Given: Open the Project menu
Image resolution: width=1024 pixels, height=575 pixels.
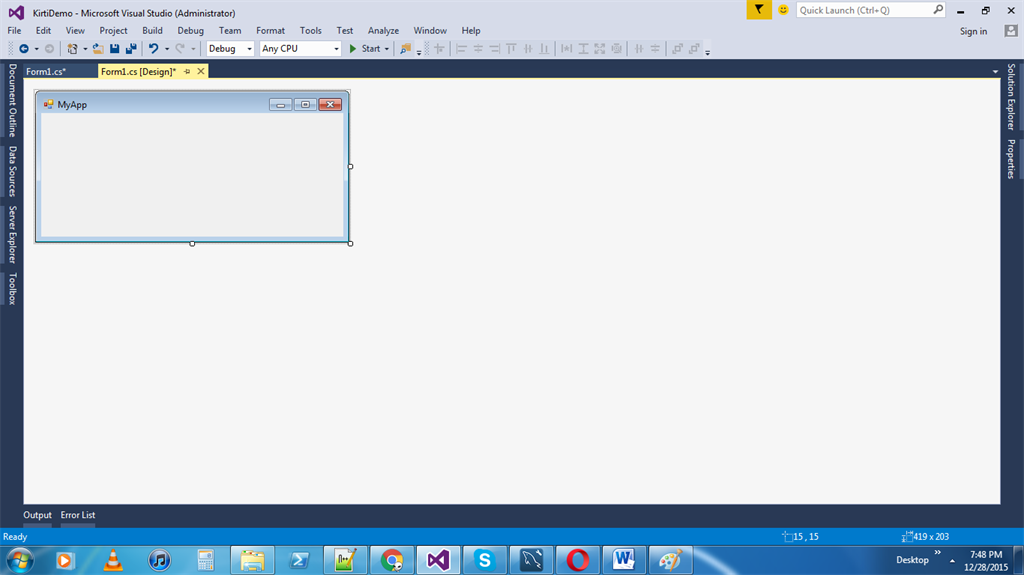Looking at the screenshot, I should tap(113, 31).
